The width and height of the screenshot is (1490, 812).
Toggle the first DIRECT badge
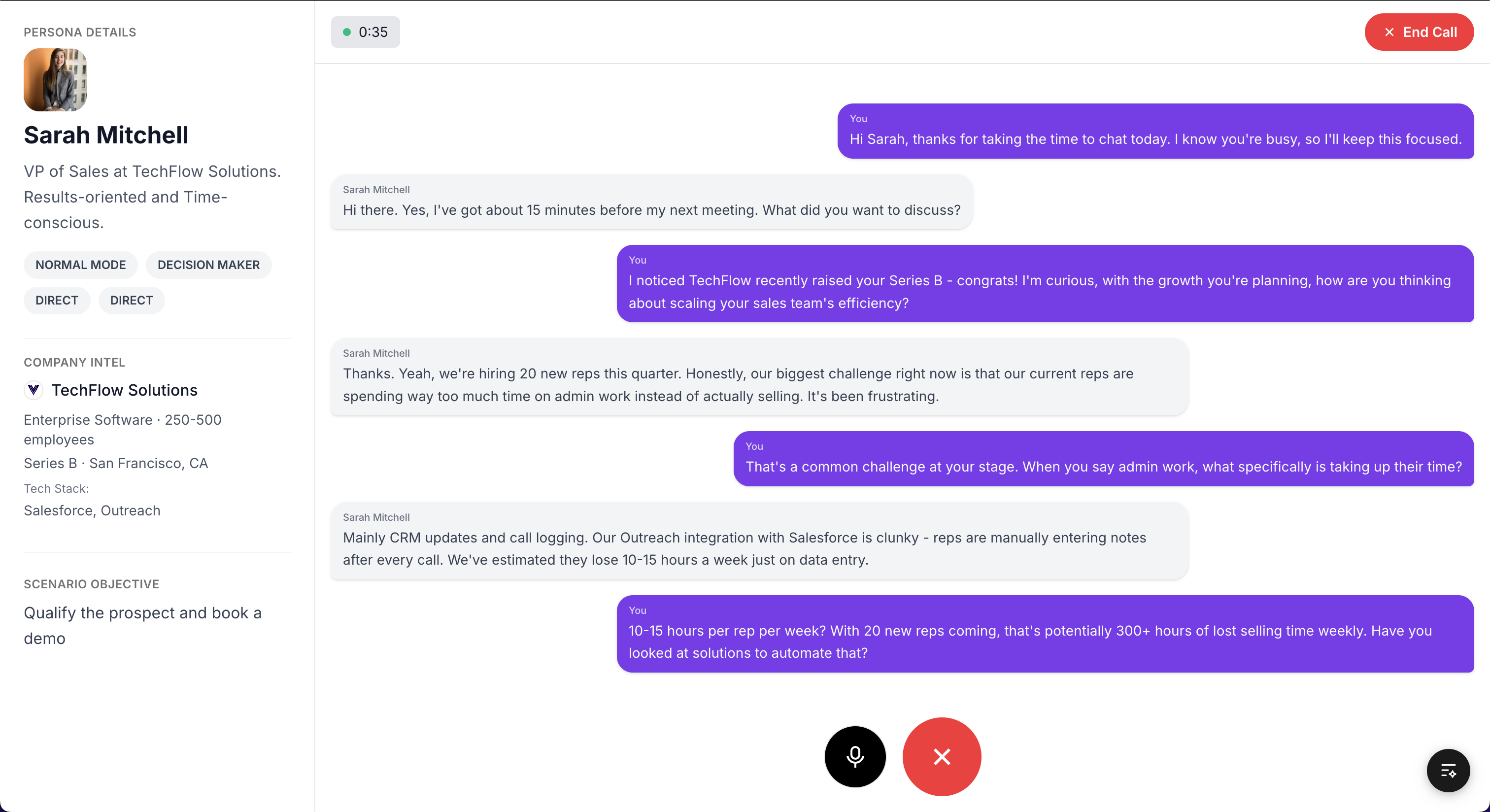57,300
